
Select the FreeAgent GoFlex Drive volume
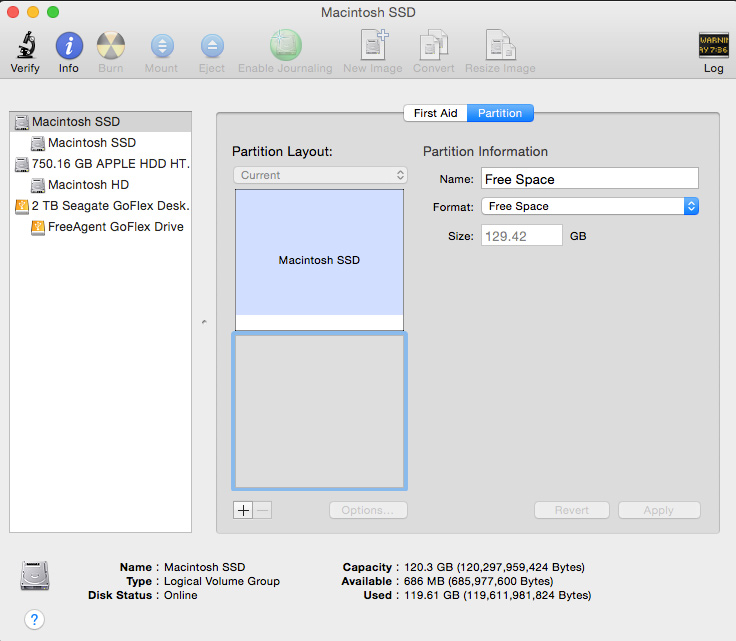pos(100,227)
